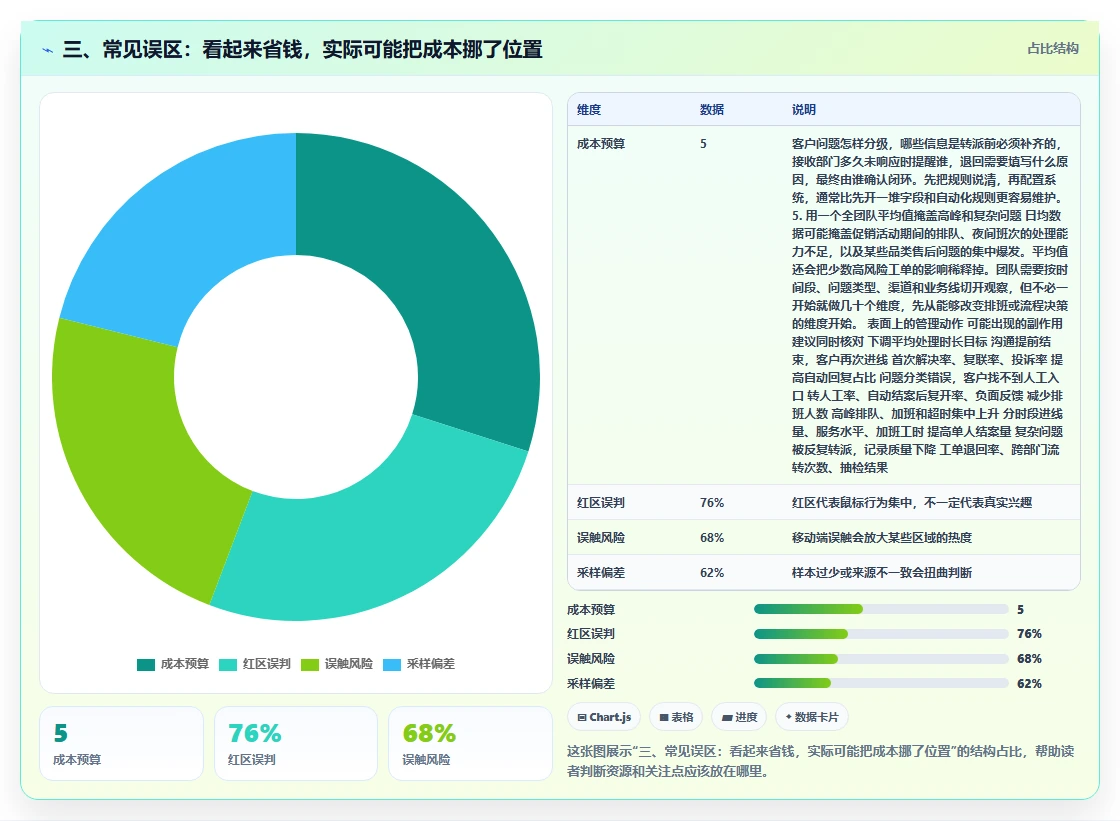This screenshot has width=1120, height=821.
Task: Open the 5 成本预算 stat card
Action: coord(121,743)
